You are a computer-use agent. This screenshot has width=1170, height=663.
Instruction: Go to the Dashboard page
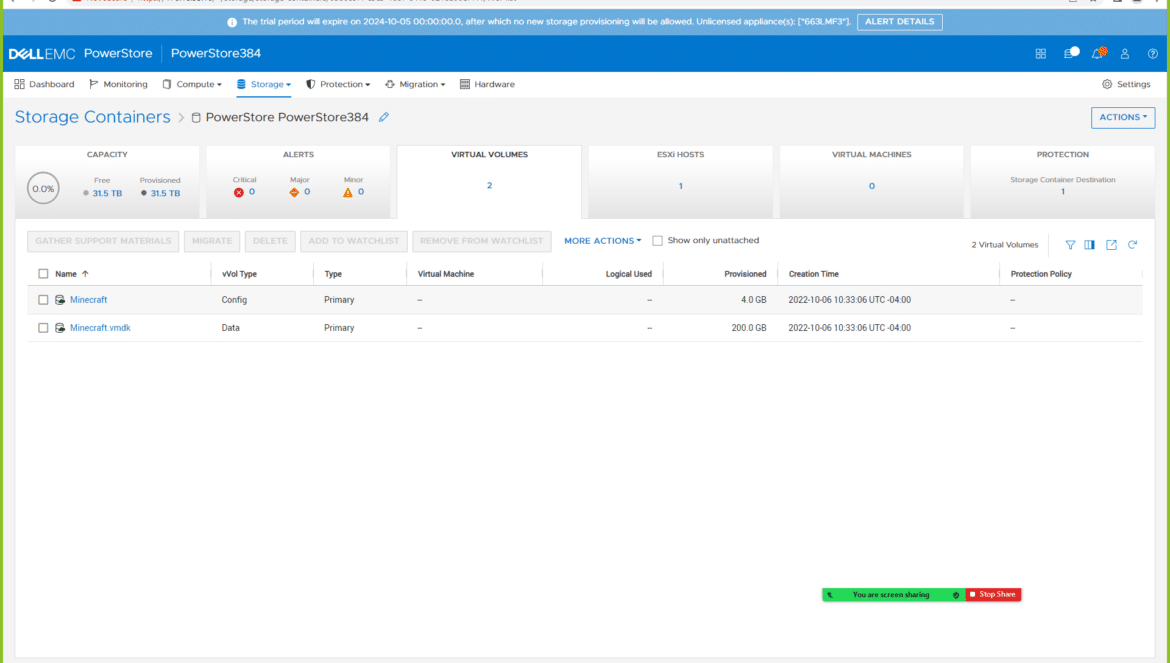click(x=44, y=84)
